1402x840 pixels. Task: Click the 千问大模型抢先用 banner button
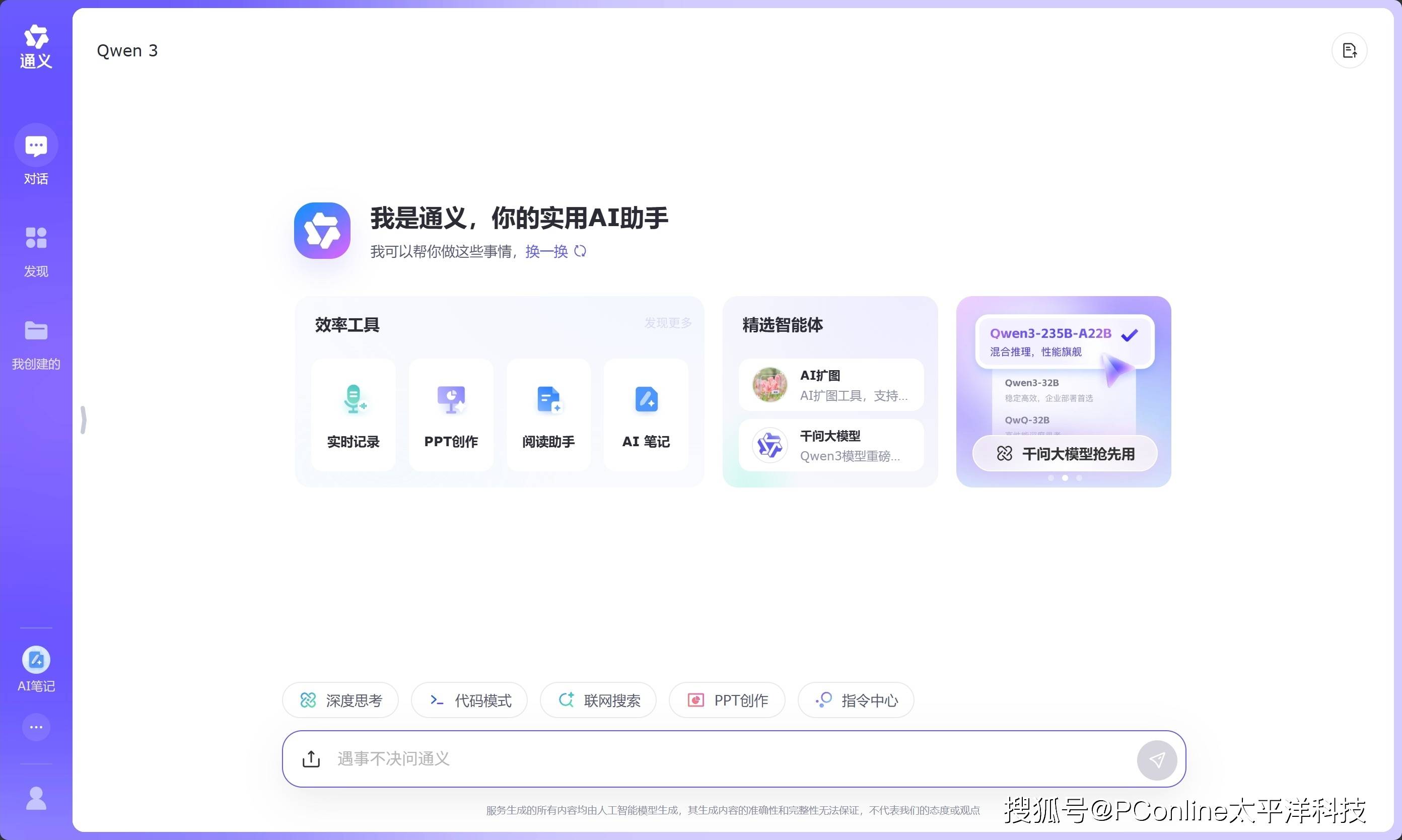point(1065,453)
